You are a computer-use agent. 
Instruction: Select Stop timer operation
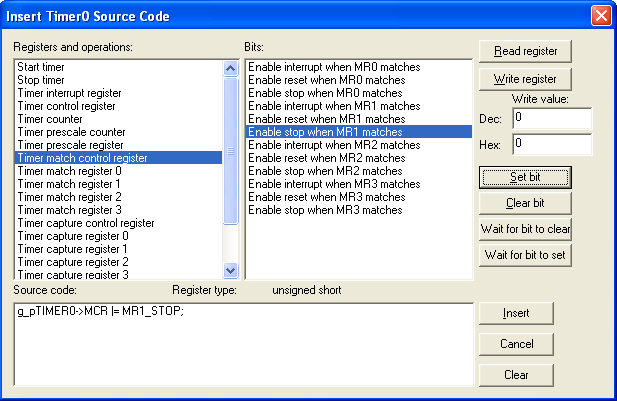pyautogui.click(x=118, y=80)
